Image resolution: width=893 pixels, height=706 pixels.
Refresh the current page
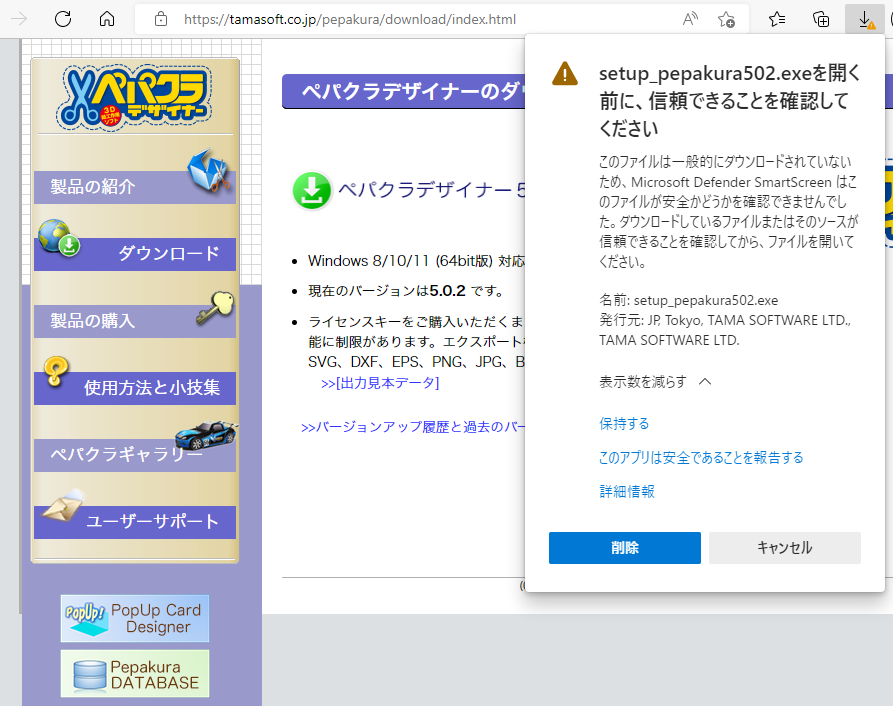point(64,18)
